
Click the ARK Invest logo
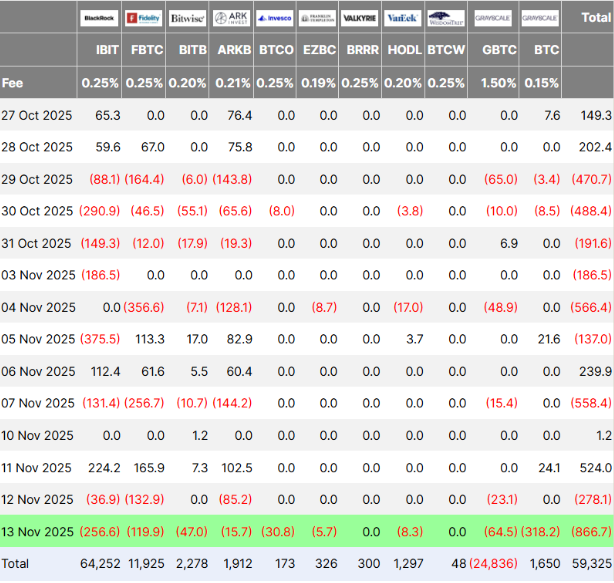click(x=232, y=18)
